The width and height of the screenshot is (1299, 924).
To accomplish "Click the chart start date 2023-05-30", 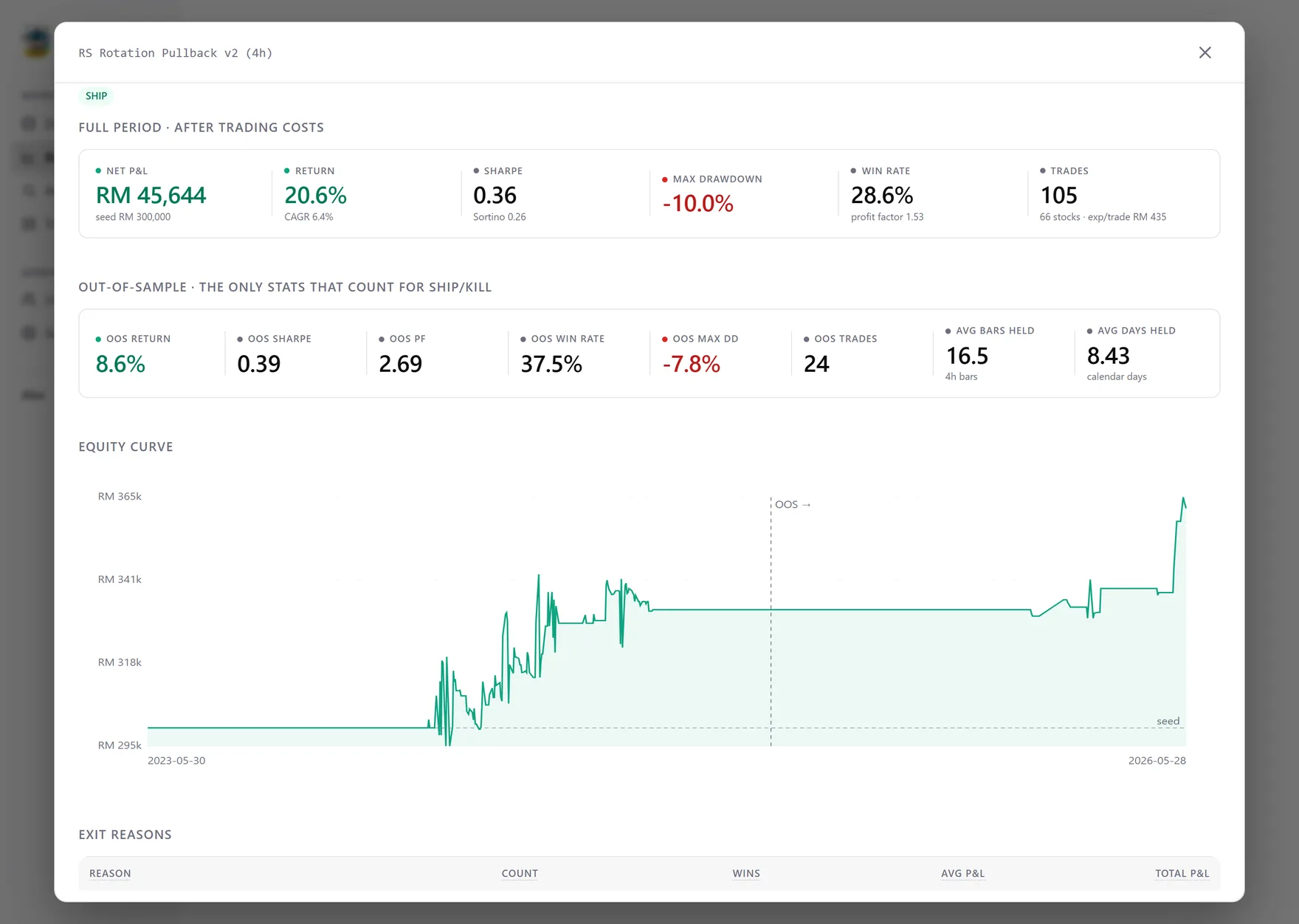I will coord(176,761).
